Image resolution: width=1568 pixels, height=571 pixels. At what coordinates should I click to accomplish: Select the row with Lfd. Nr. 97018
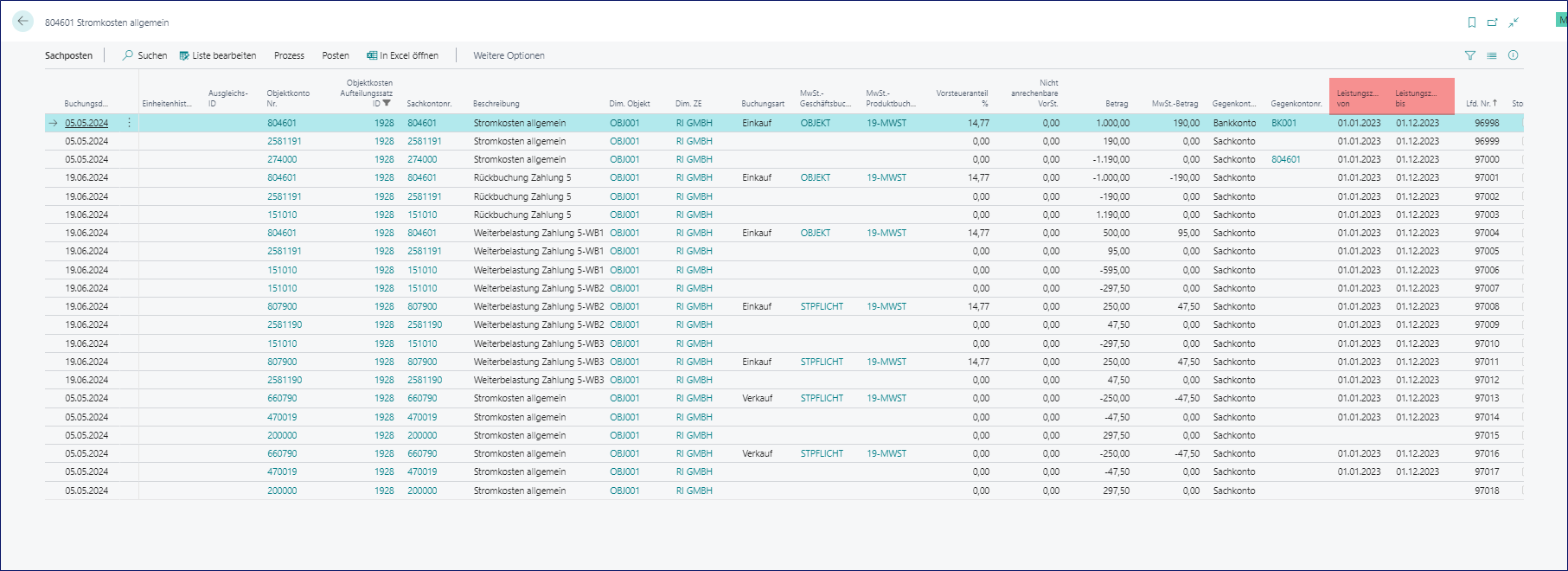[1487, 491]
